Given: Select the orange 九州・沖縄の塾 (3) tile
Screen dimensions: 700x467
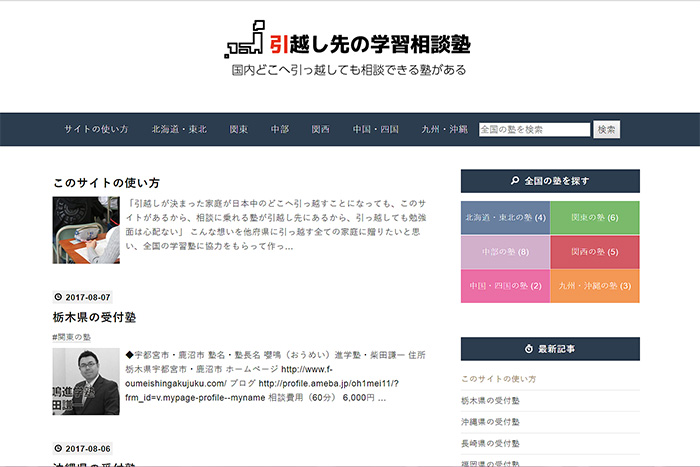Looking at the screenshot, I should coord(594,286).
